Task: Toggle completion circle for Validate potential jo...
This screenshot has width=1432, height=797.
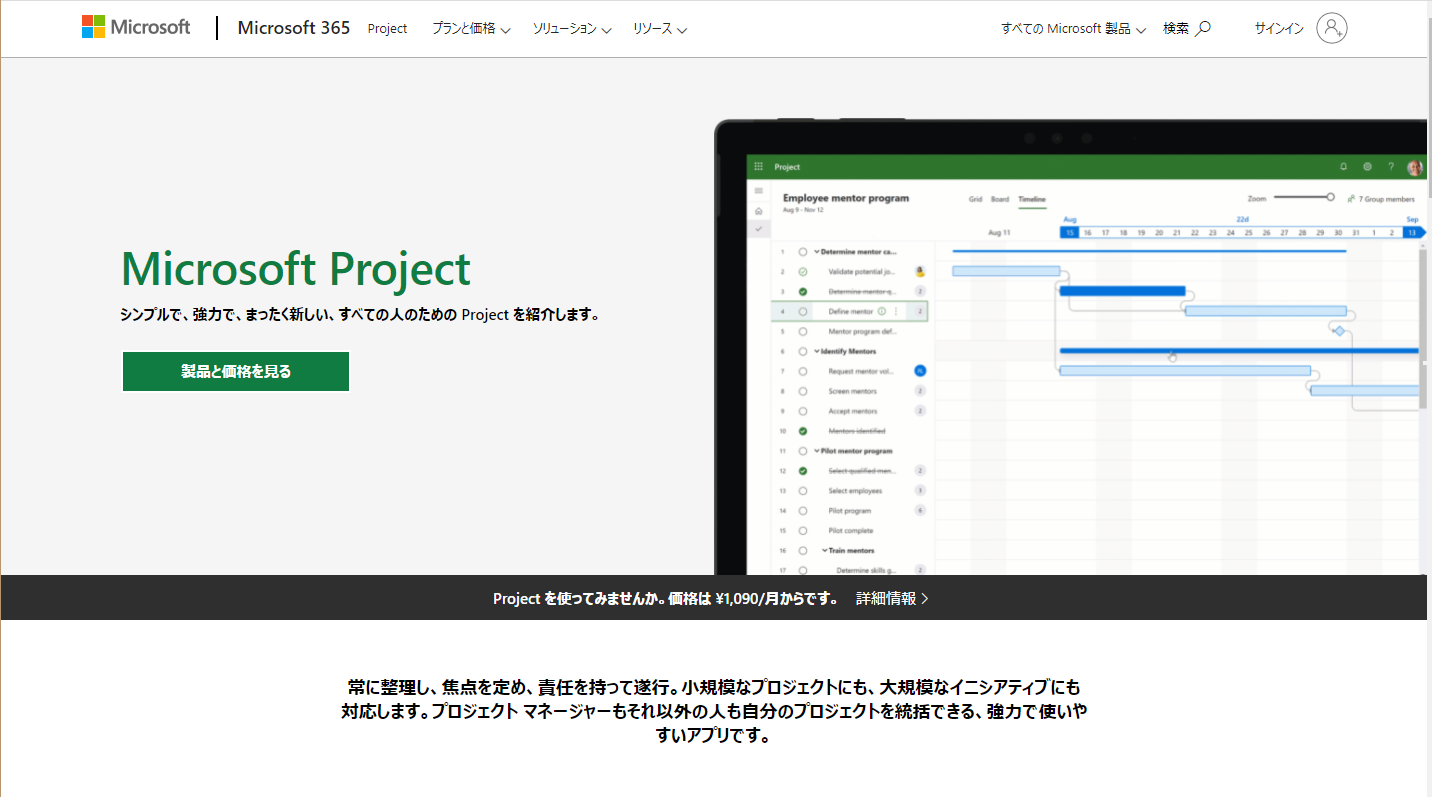Action: click(803, 272)
